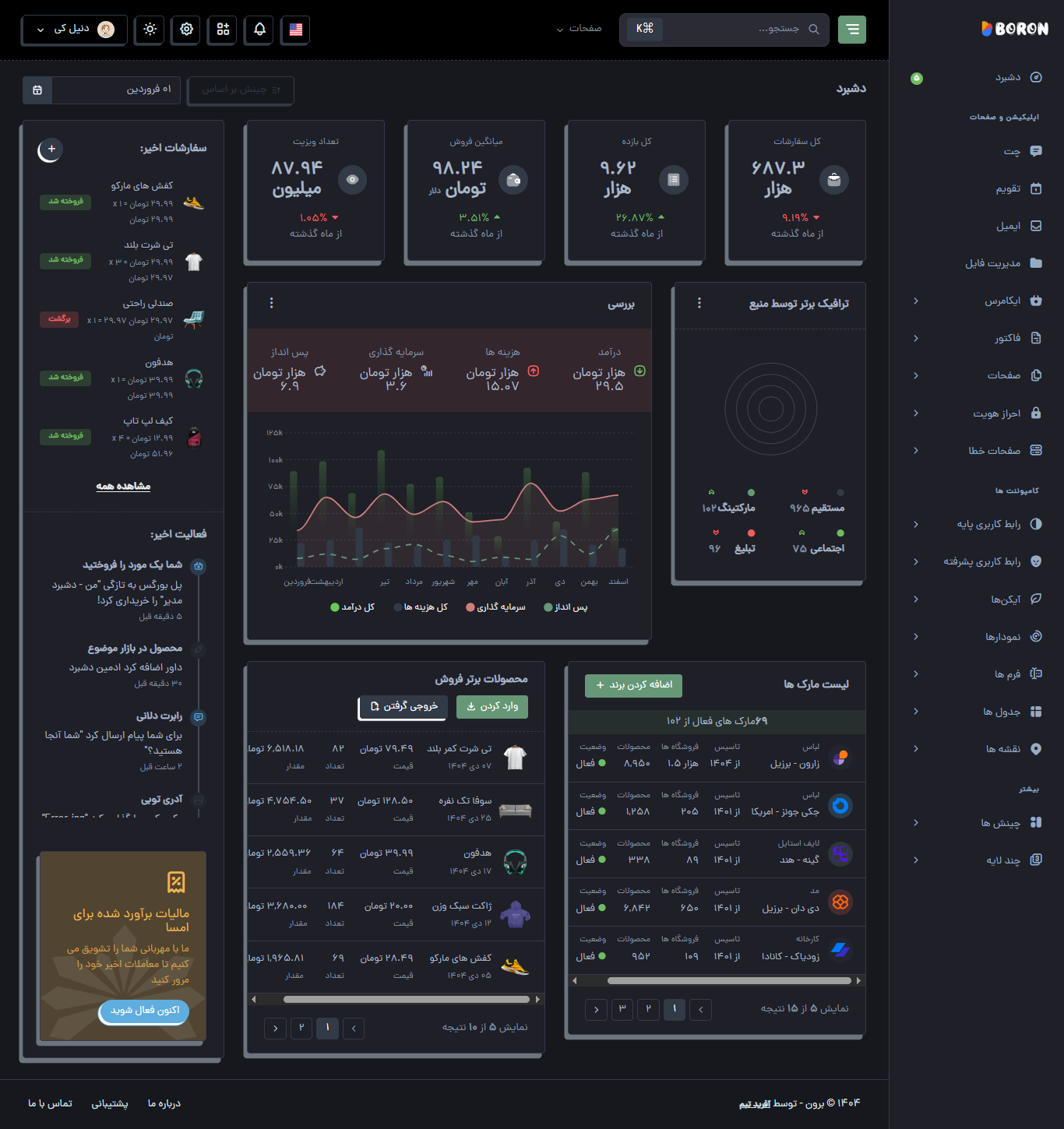Viewport: 1064px width, 1129px height.
Task: Click the basket icon beside شما یک مورد را فروختید
Action: (199, 566)
